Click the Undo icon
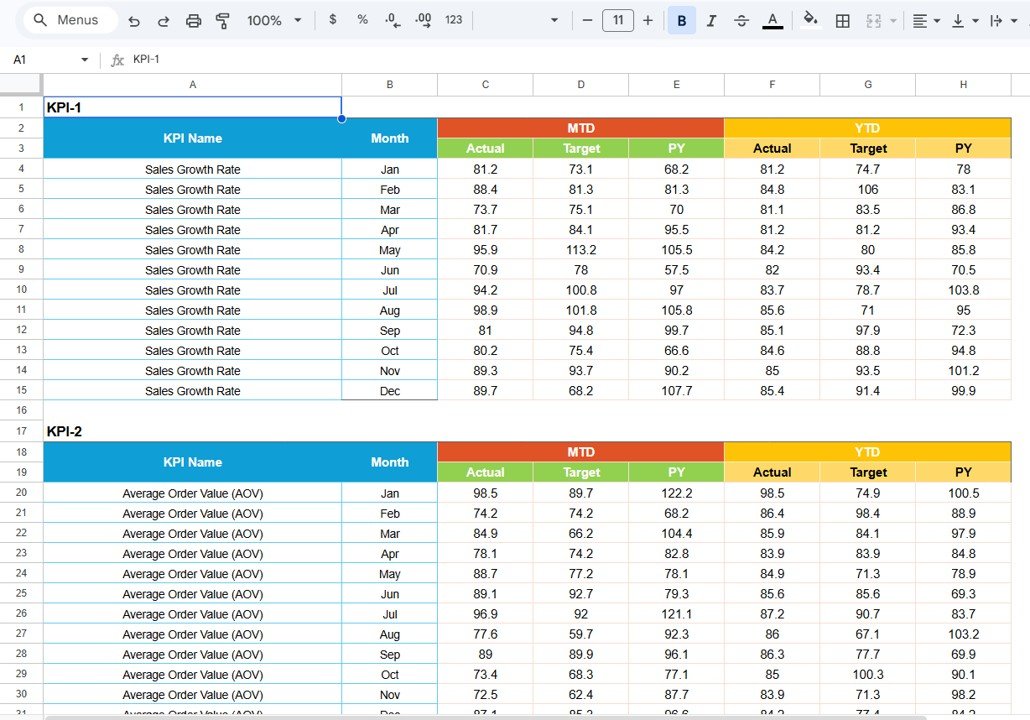The image size is (1030, 720). pyautogui.click(x=135, y=20)
